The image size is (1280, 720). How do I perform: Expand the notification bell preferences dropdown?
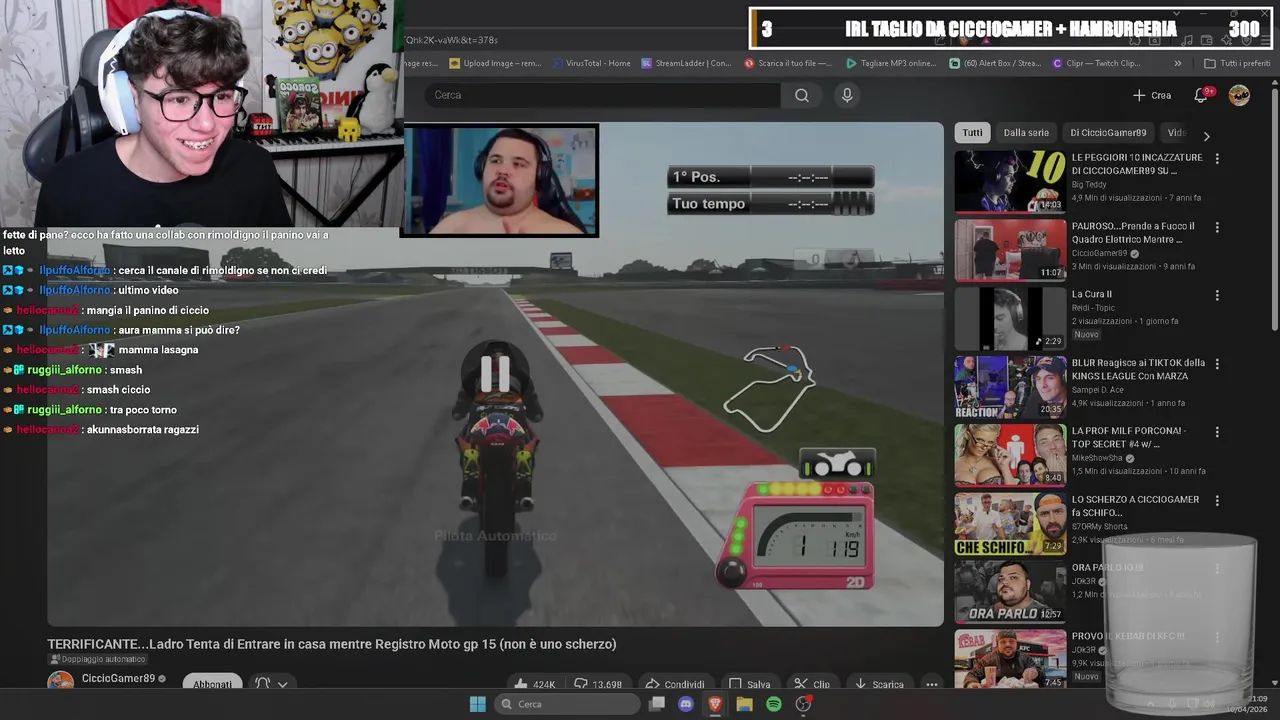[272, 684]
